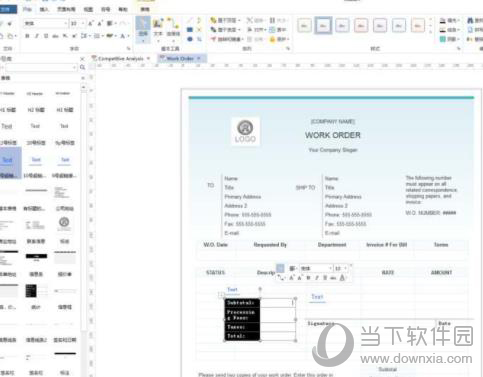
Task: Open the blue File menu tab
Action: click(x=8, y=9)
